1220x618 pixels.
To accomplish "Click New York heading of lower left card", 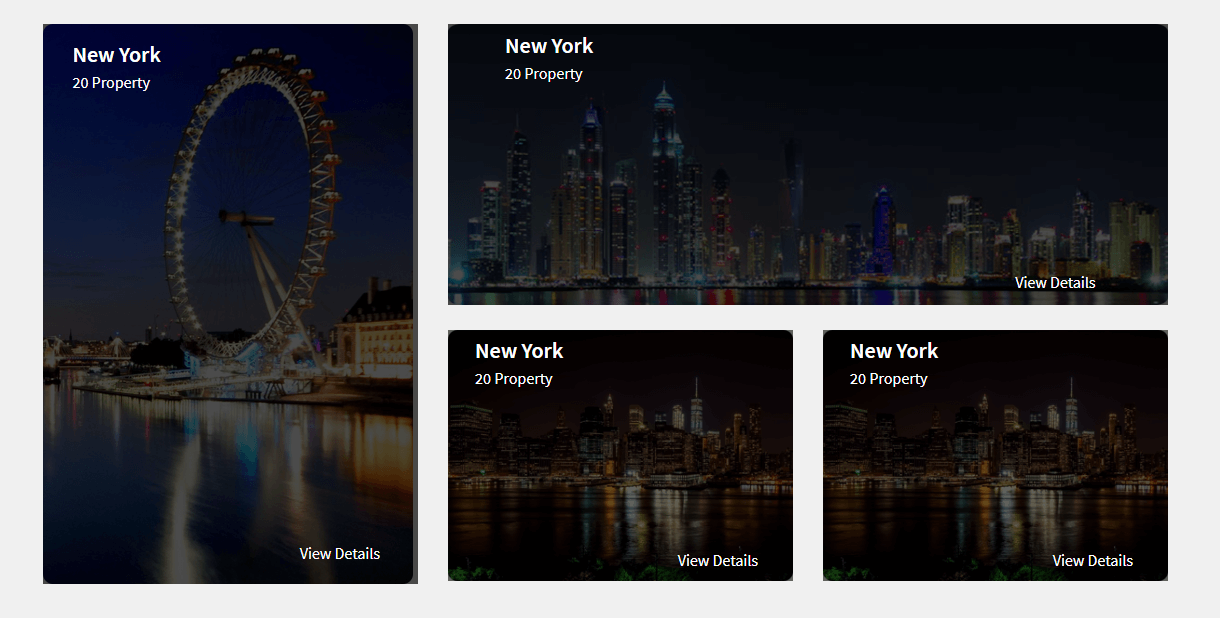I will pos(519,351).
